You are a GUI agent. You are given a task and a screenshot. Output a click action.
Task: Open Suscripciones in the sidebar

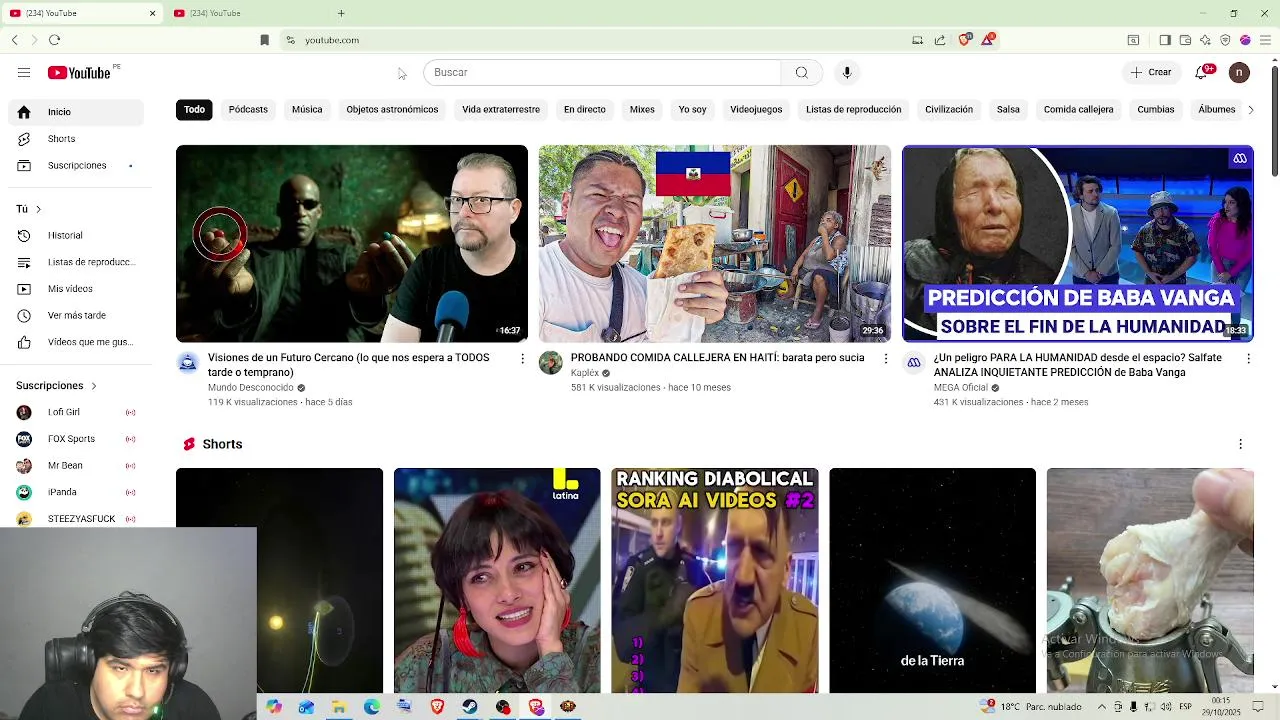tap(76, 165)
